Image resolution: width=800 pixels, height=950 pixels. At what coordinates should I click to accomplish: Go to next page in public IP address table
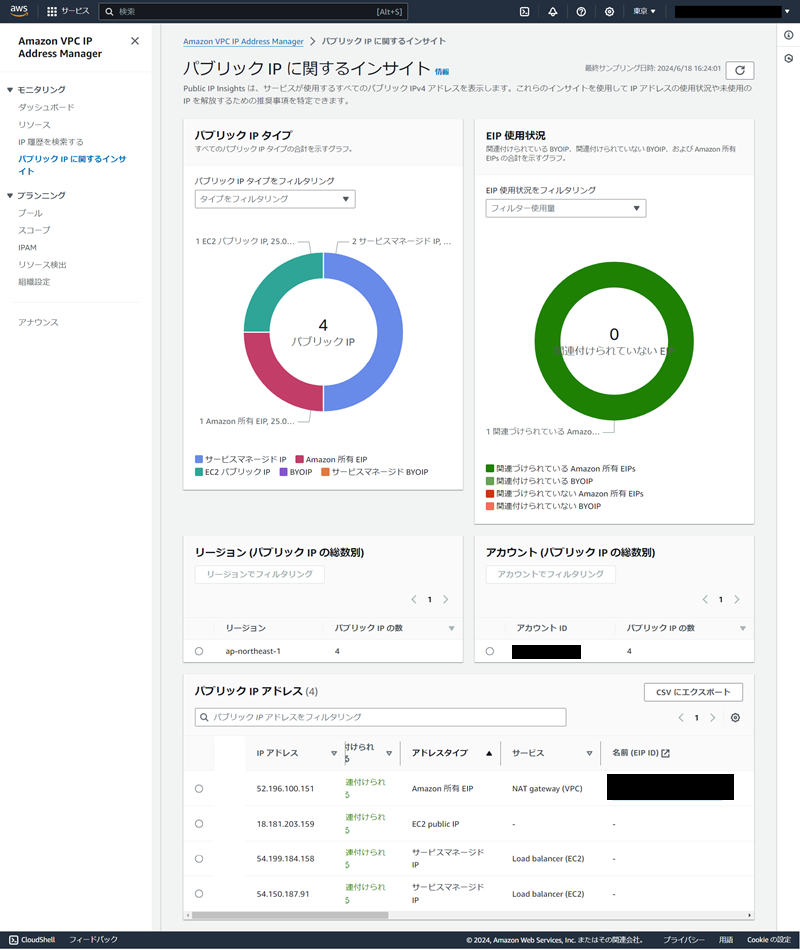(x=713, y=717)
